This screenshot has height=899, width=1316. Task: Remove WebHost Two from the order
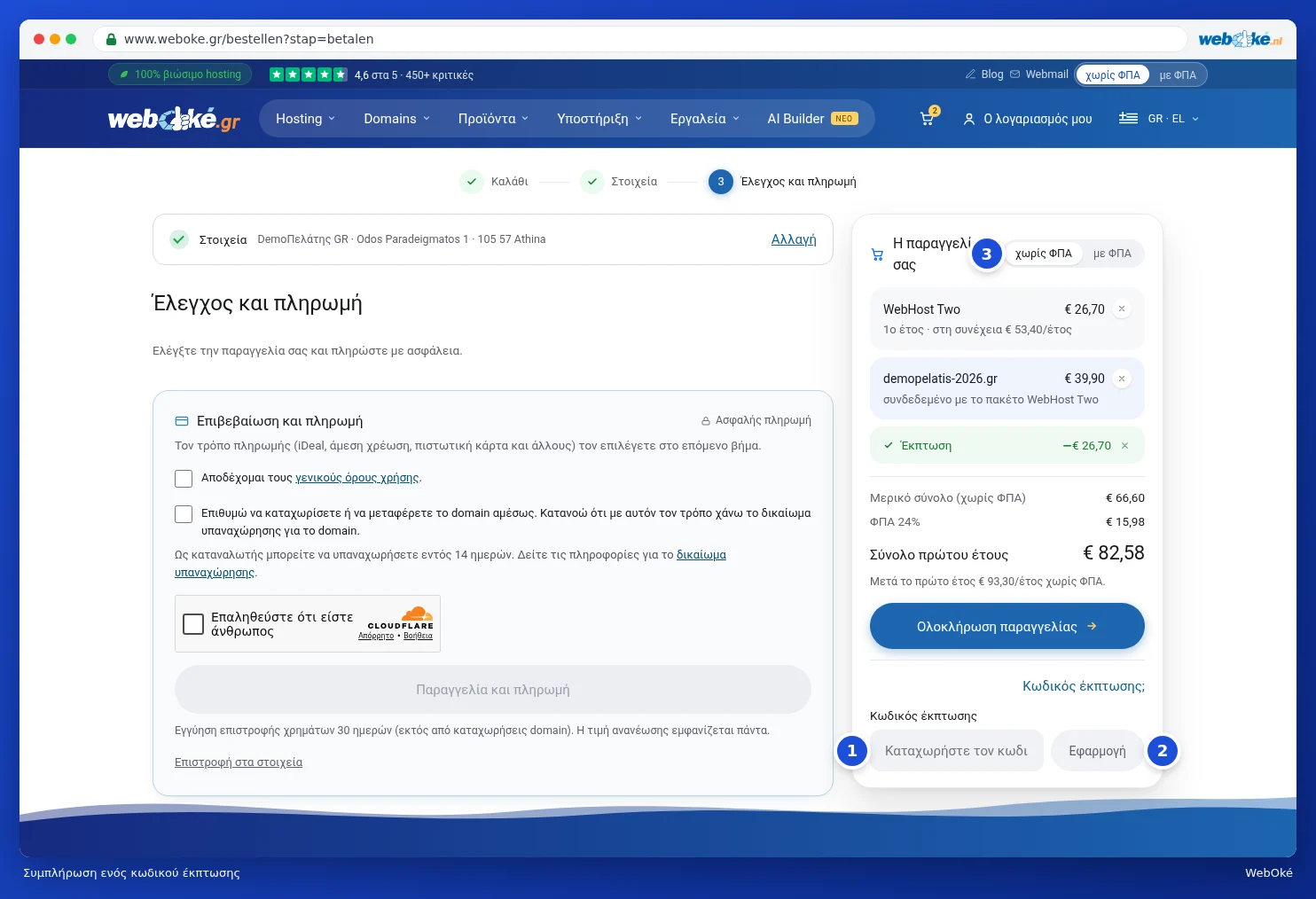(1122, 309)
